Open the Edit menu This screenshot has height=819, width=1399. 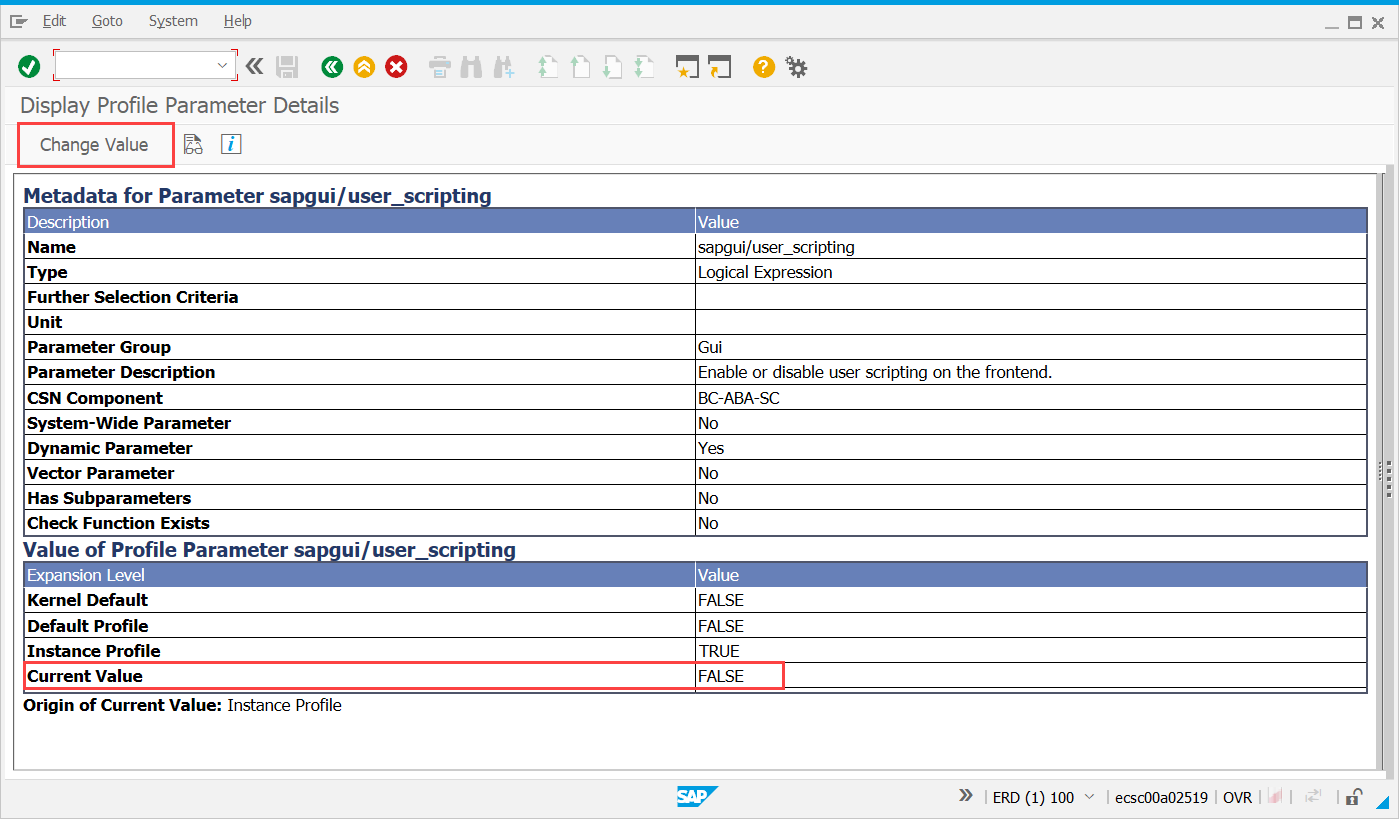54,21
